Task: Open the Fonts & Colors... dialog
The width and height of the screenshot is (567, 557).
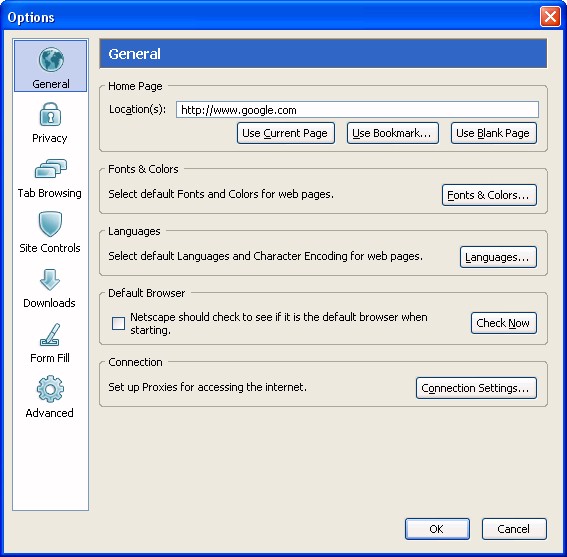Action: tap(489, 195)
